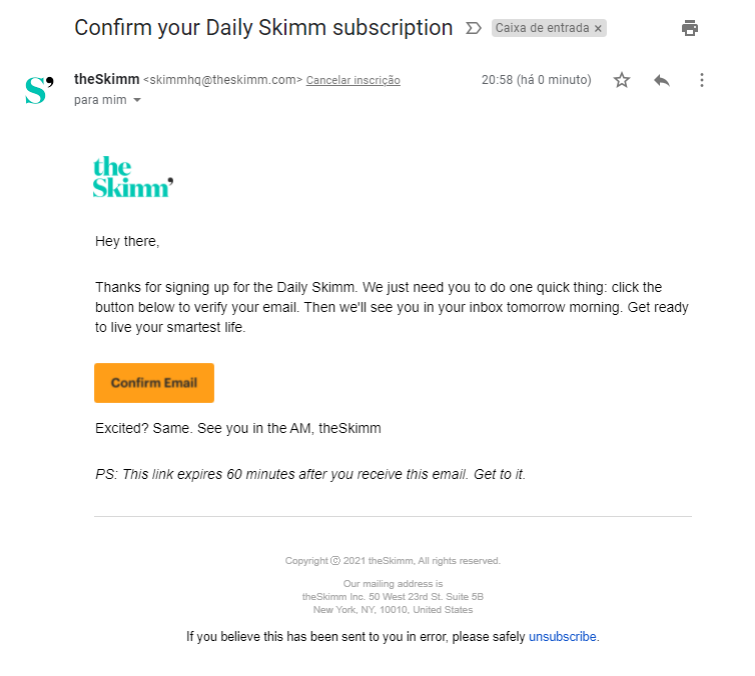Reply using the arrow icon
This screenshot has width=755, height=676.
(662, 80)
